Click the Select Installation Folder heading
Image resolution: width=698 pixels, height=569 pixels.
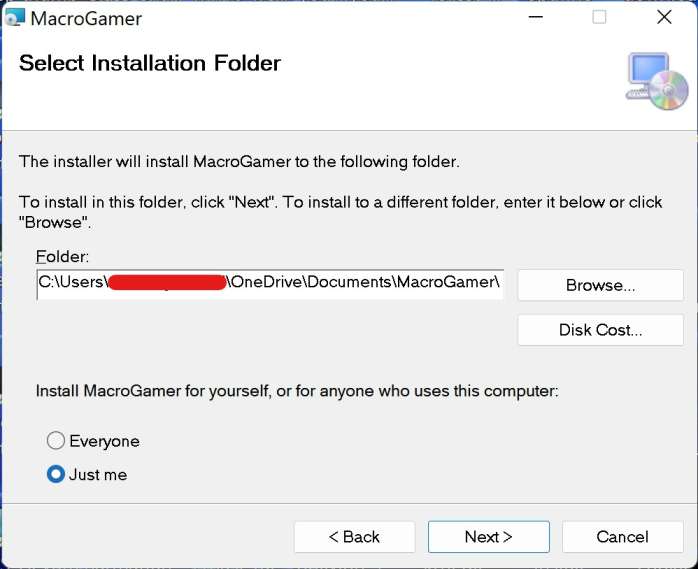click(x=150, y=63)
